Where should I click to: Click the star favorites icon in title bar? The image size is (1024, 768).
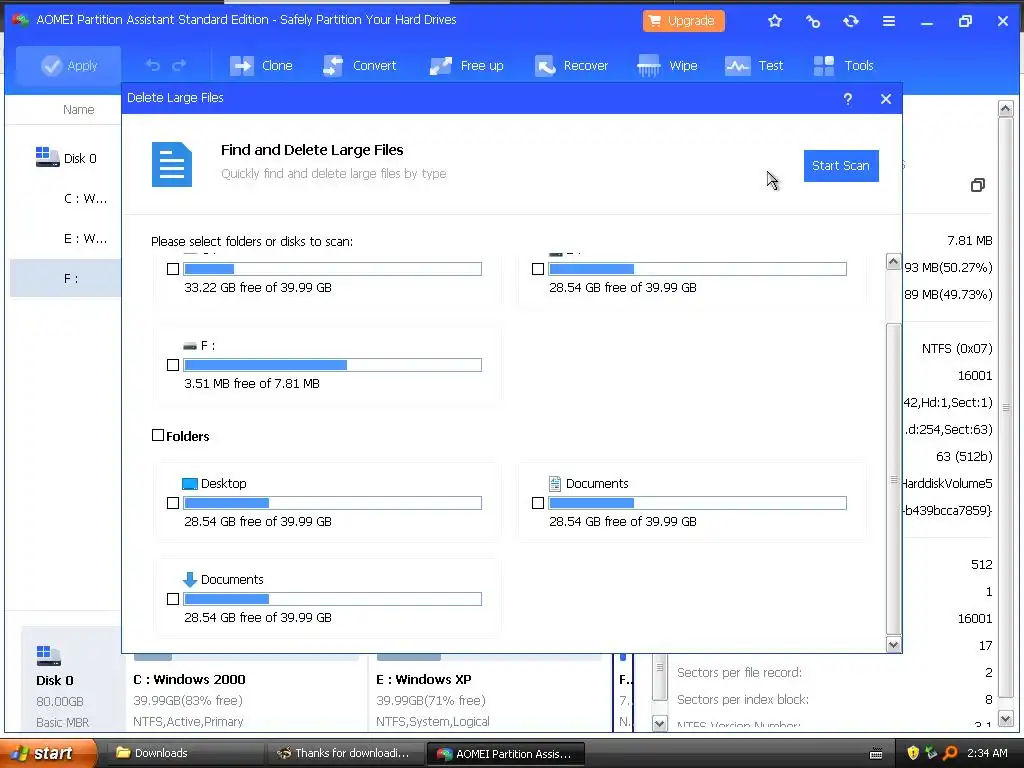(x=775, y=21)
